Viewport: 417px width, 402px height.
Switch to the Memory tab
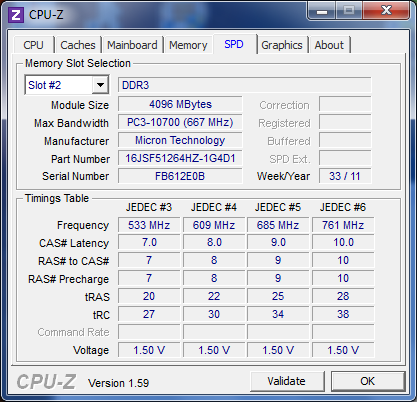[188, 45]
